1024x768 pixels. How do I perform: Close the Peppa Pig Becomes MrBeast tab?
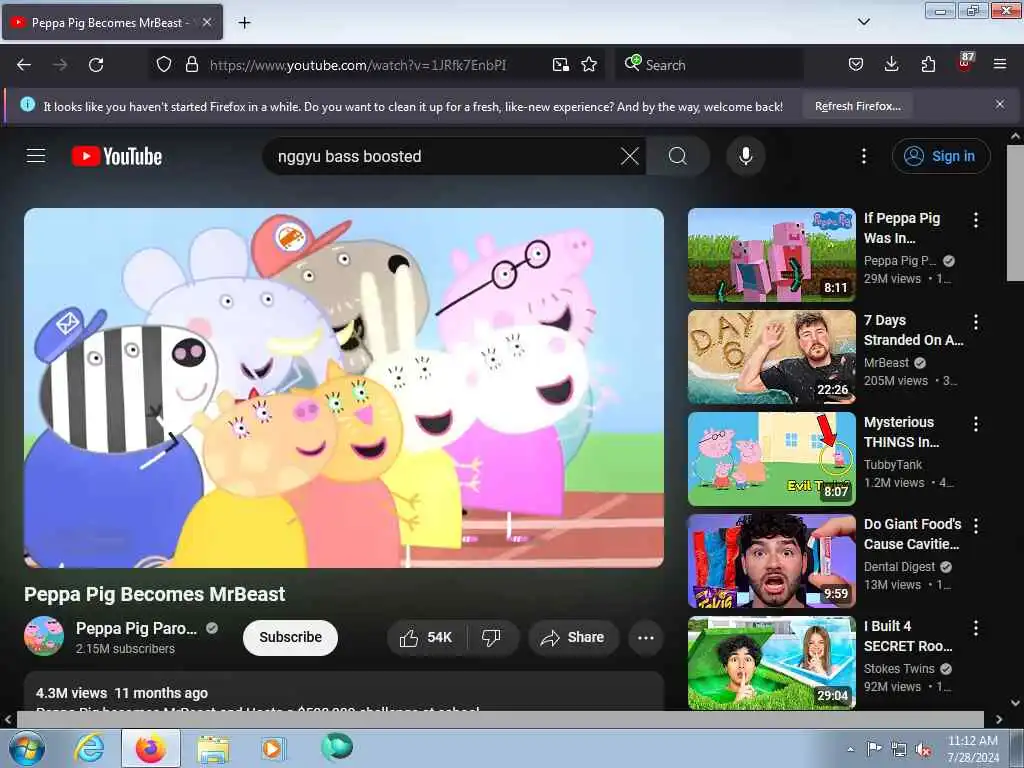206,22
